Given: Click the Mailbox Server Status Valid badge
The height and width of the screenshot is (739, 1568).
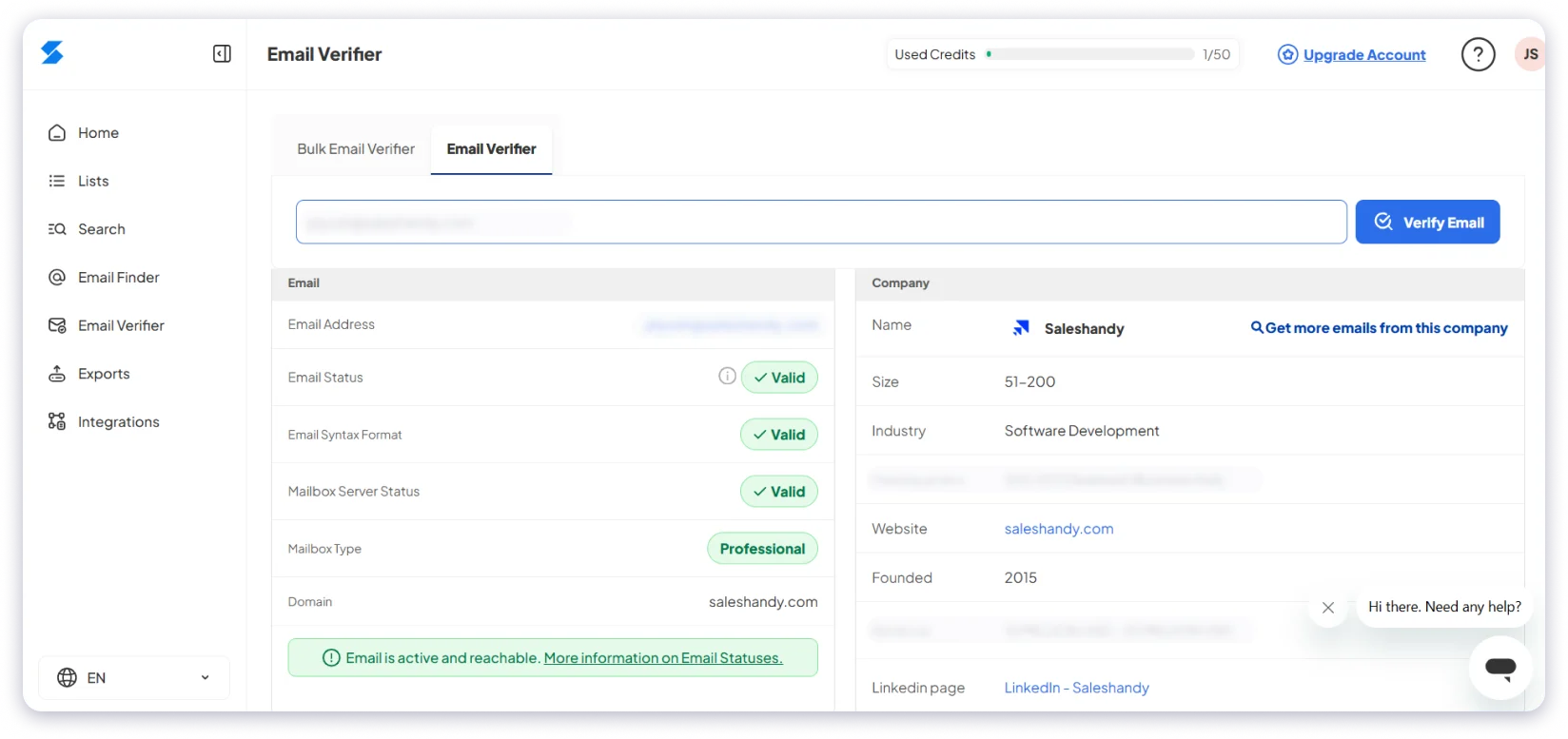Looking at the screenshot, I should click(x=779, y=492).
